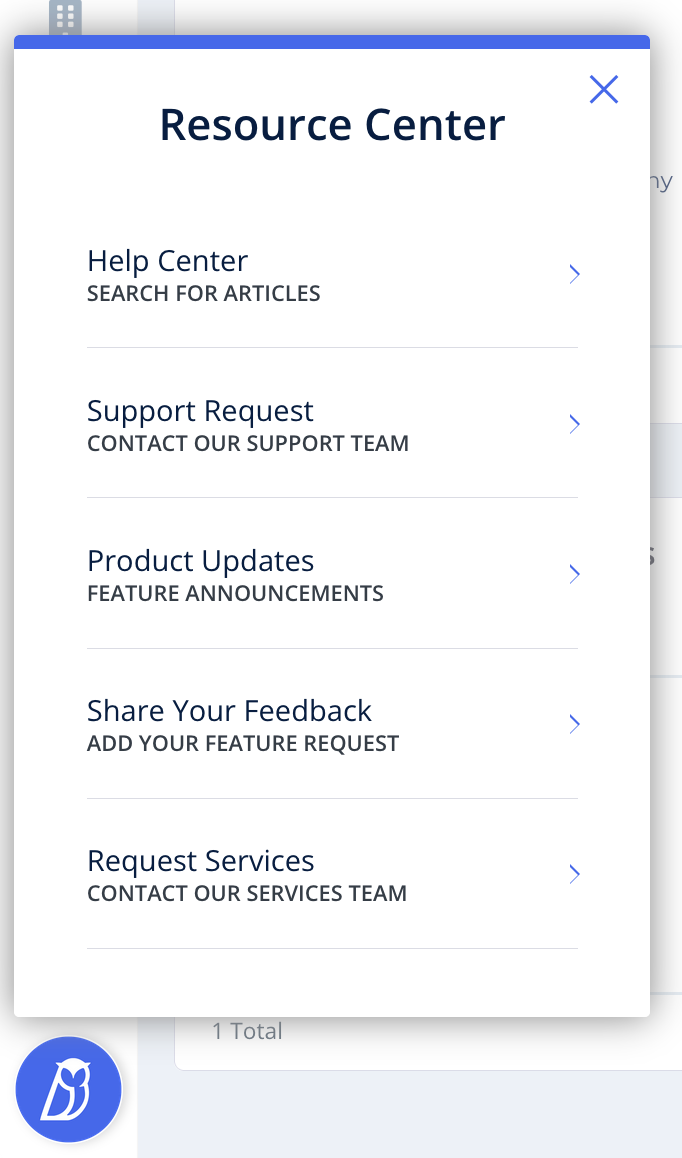Click the "Feature Announcements" subtitle

235,594
